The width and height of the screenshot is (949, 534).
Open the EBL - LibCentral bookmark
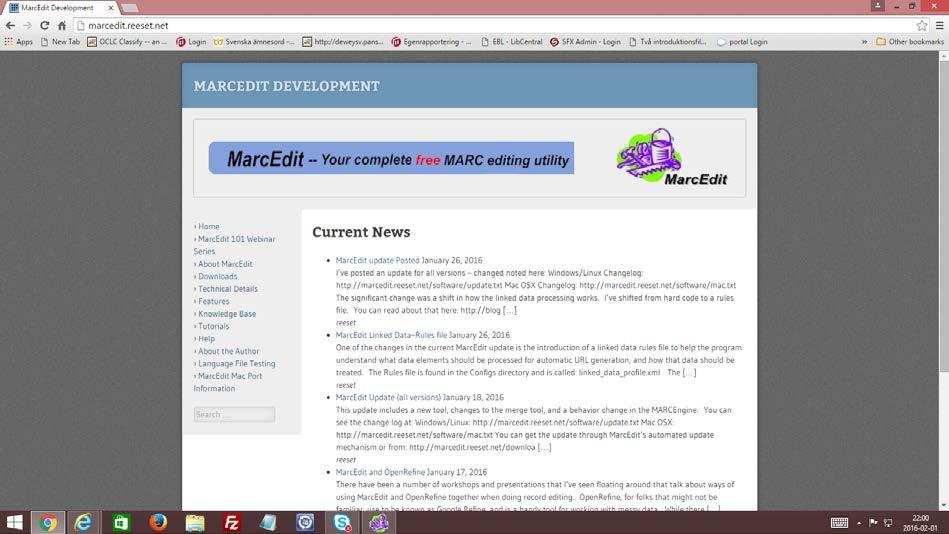pos(512,42)
